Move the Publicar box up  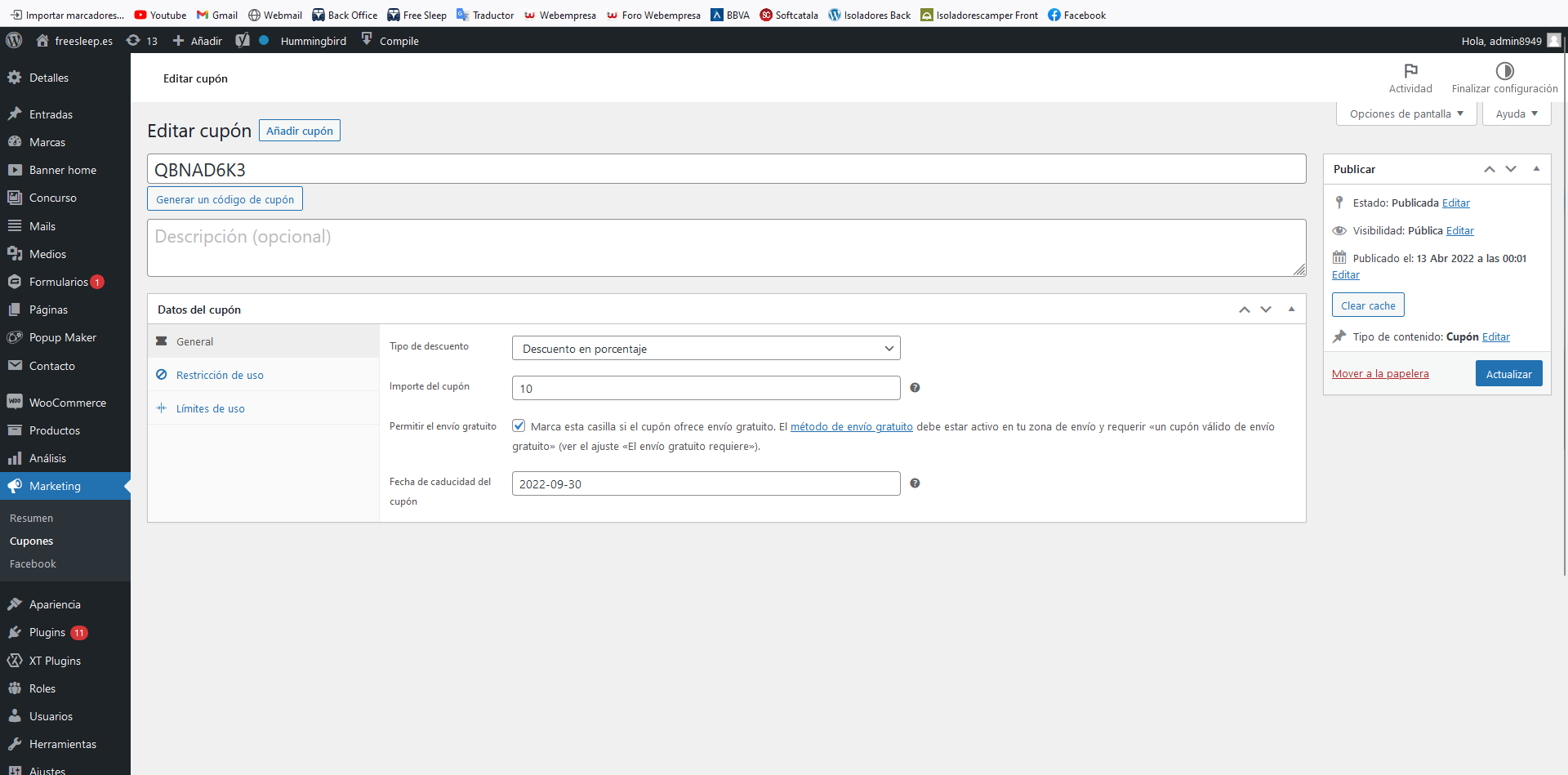pyautogui.click(x=1489, y=169)
